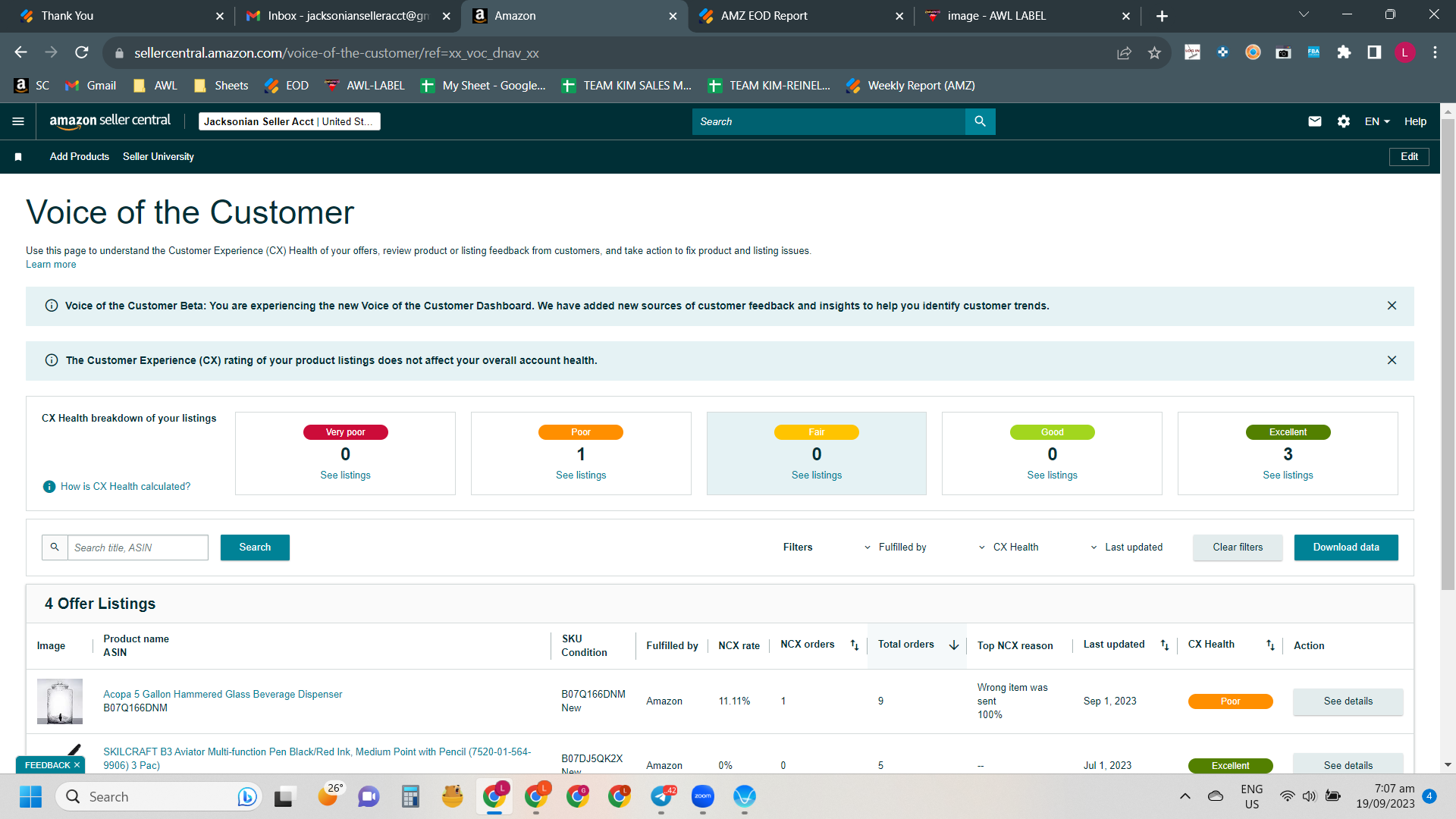
Task: Click Clear filters button
Action: coord(1238,548)
